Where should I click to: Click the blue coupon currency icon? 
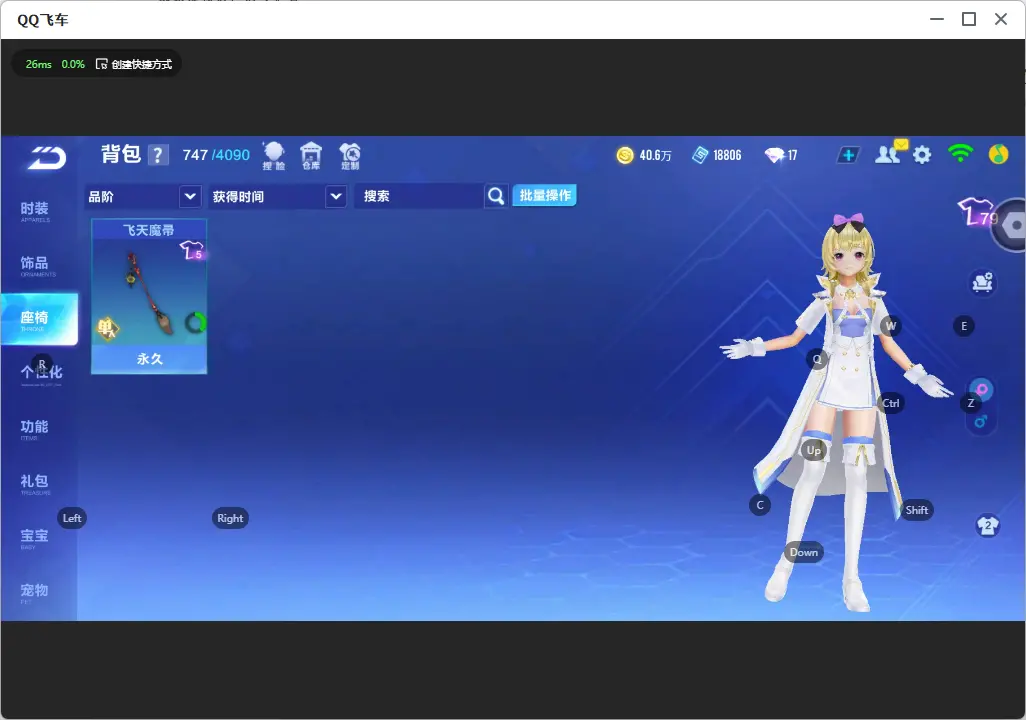[x=700, y=155]
